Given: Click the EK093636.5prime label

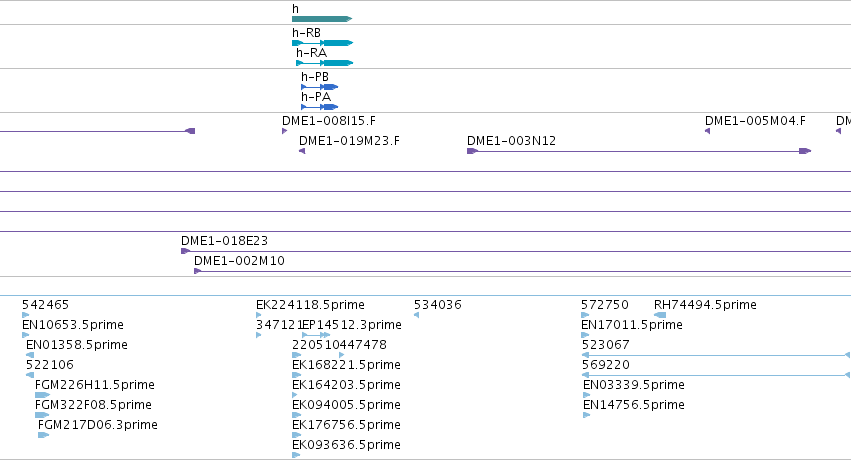Looking at the screenshot, I should coord(346,445).
